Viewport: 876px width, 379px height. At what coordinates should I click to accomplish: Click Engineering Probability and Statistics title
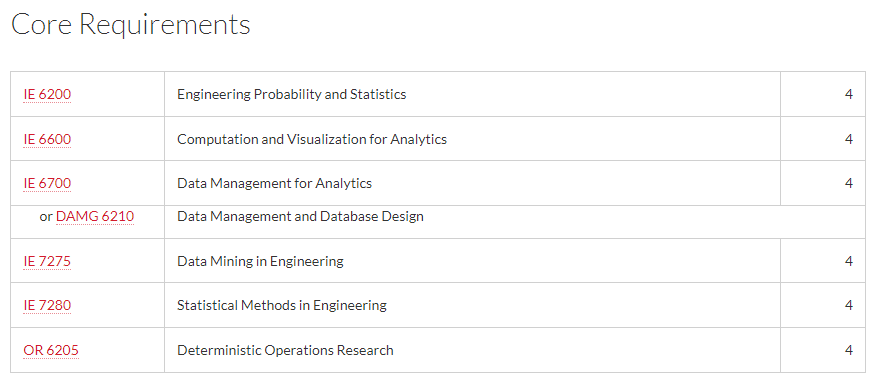tap(292, 94)
